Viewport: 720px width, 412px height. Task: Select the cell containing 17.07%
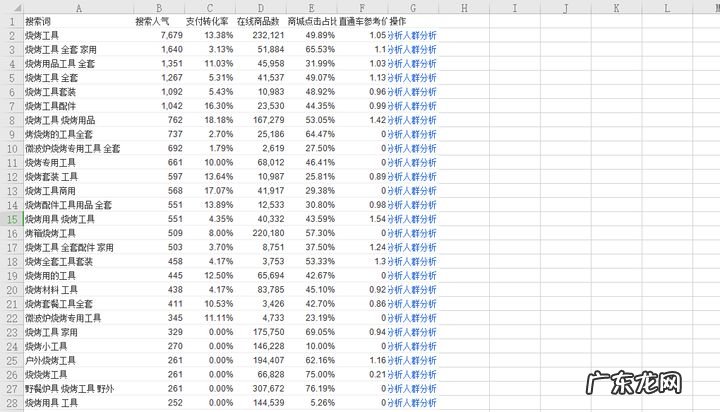[x=210, y=191]
